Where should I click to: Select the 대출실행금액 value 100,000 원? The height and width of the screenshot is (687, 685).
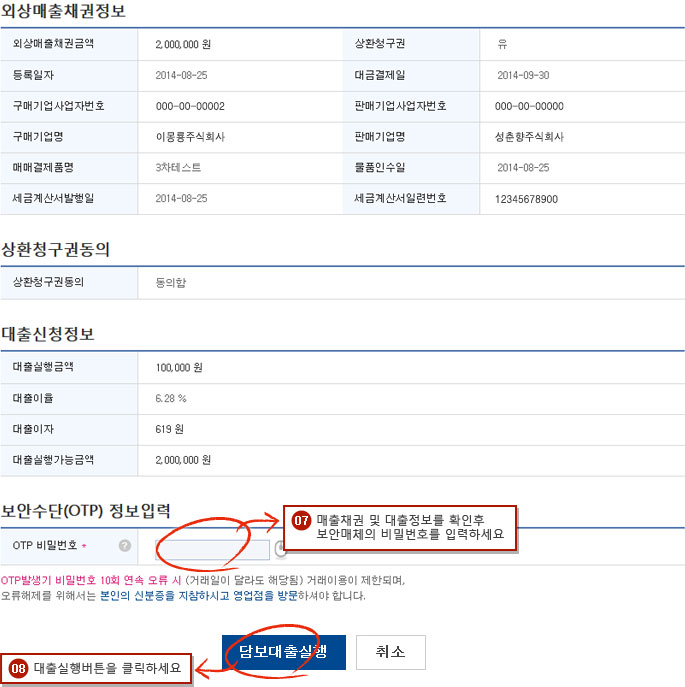[179, 368]
